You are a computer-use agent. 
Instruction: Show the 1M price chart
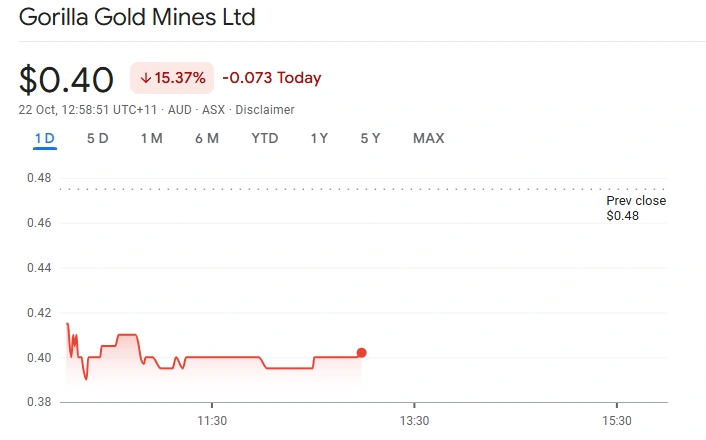[151, 138]
